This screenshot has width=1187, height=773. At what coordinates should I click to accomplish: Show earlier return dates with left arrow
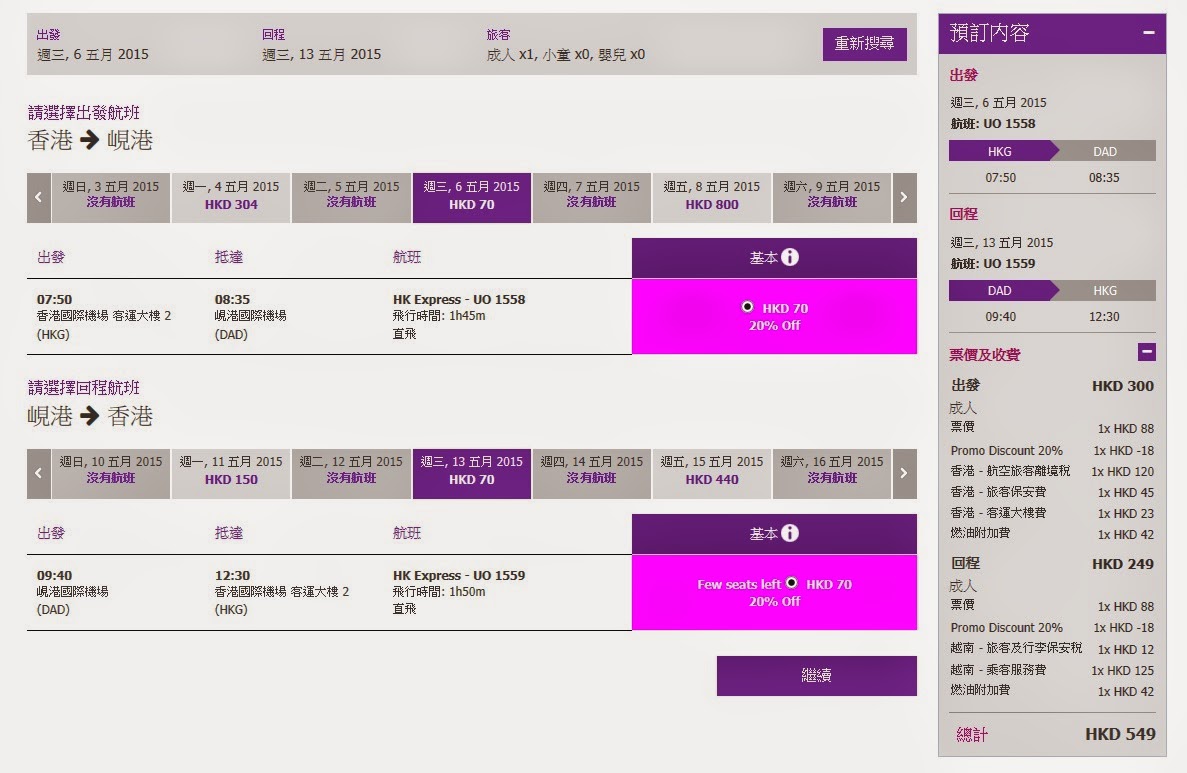click(39, 473)
